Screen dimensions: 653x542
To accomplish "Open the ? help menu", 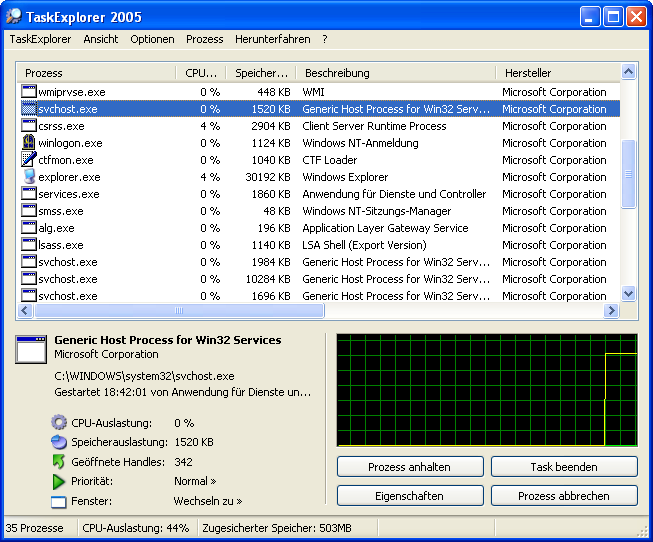I will point(324,39).
